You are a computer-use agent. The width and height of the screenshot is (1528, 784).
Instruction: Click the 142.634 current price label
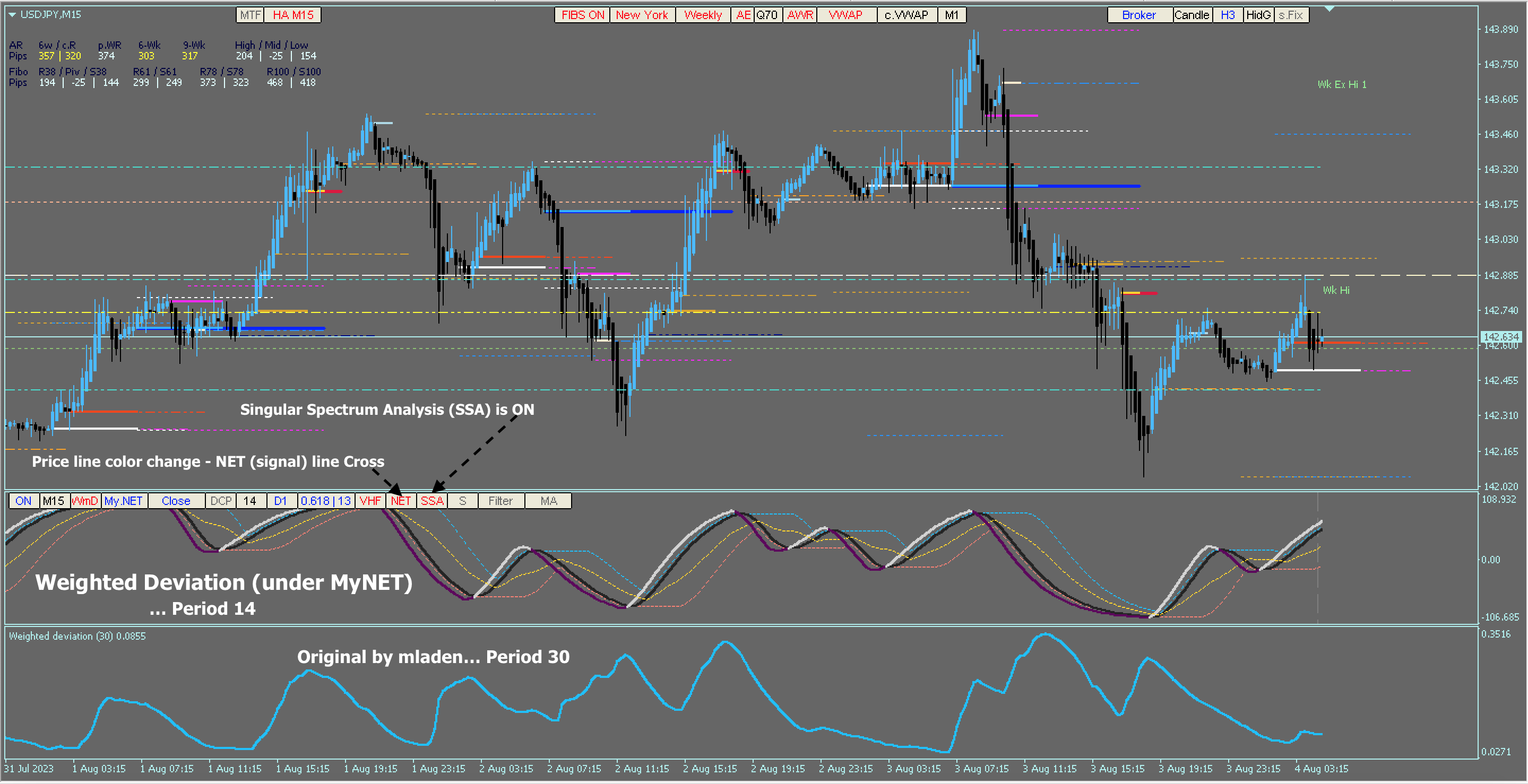coord(1501,337)
